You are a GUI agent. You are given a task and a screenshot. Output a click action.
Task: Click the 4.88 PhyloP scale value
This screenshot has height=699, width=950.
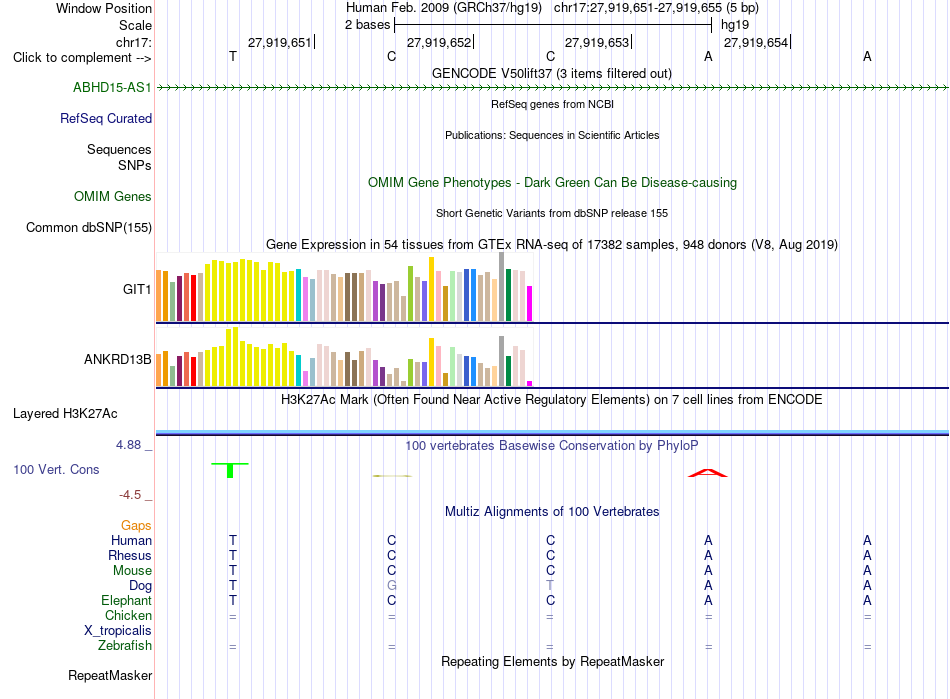click(x=128, y=445)
